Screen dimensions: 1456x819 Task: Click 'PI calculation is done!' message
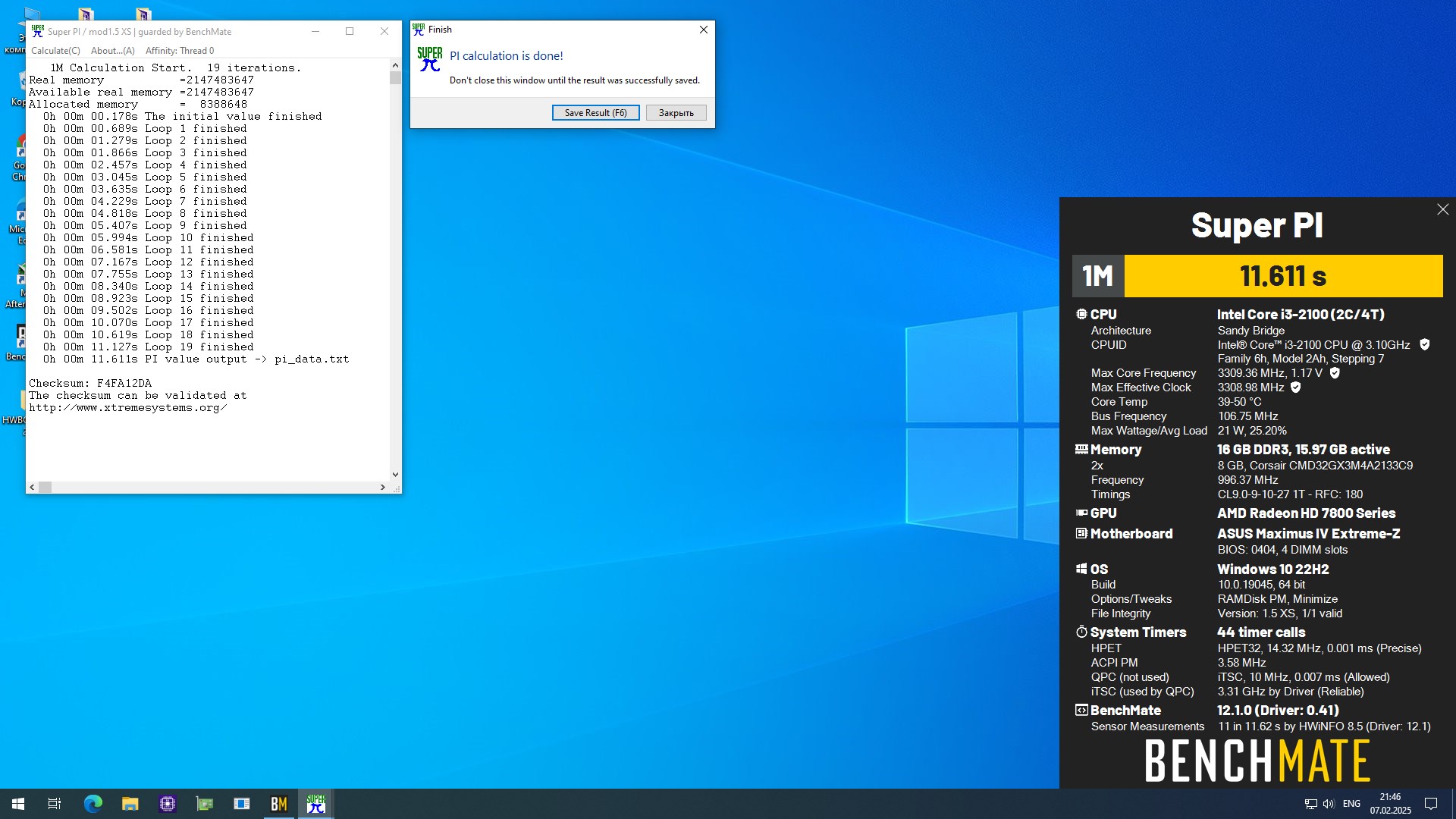(507, 56)
